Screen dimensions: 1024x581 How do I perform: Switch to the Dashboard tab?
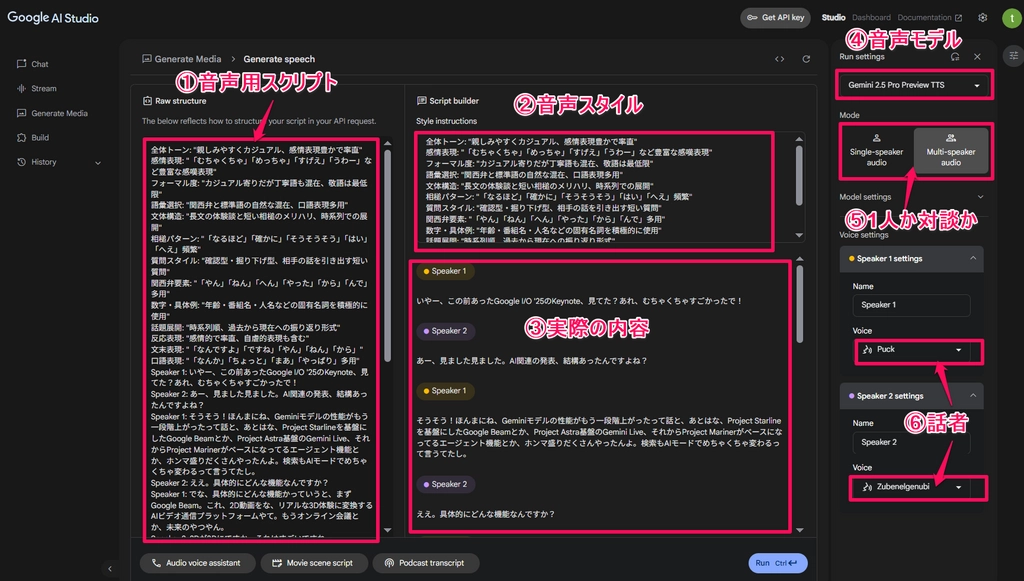pos(871,17)
